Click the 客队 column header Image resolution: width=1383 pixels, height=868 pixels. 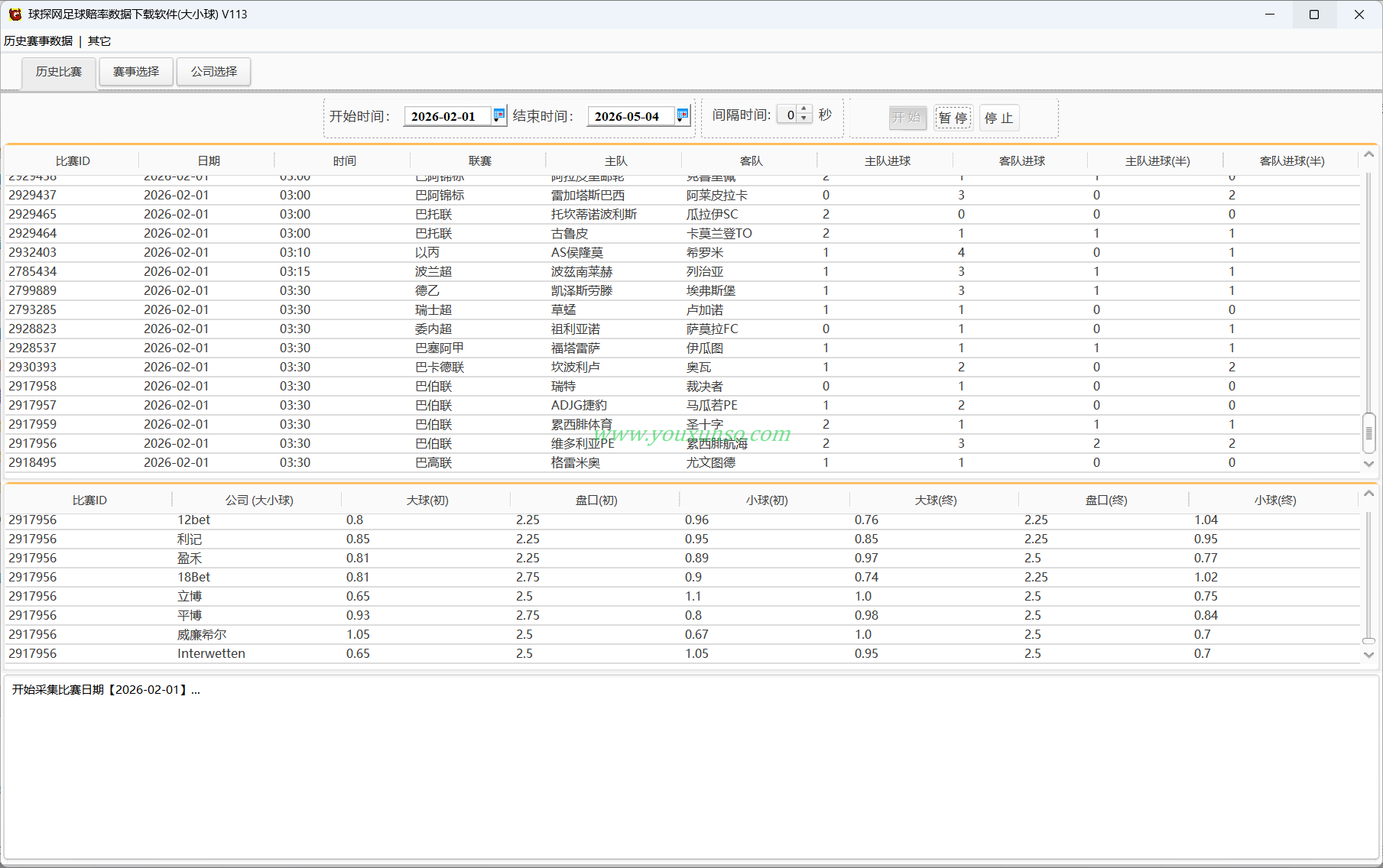[751, 161]
